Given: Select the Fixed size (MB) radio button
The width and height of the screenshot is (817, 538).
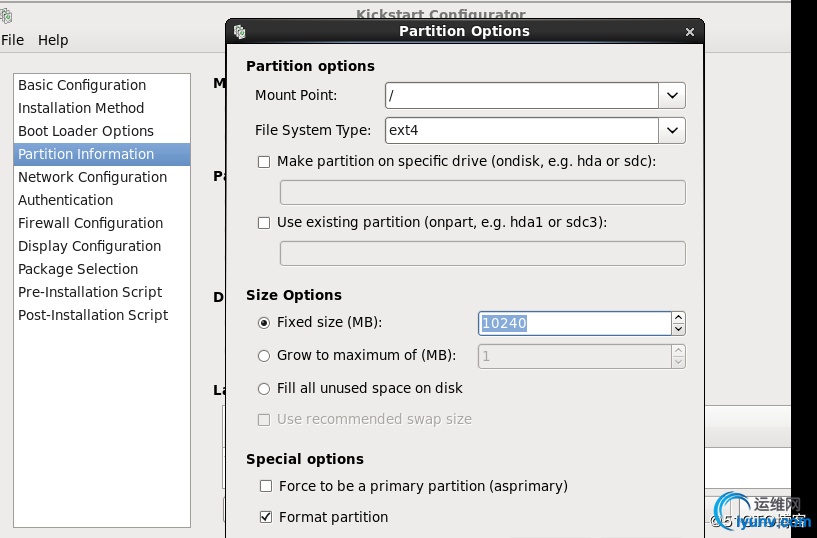Looking at the screenshot, I should pyautogui.click(x=264, y=323).
